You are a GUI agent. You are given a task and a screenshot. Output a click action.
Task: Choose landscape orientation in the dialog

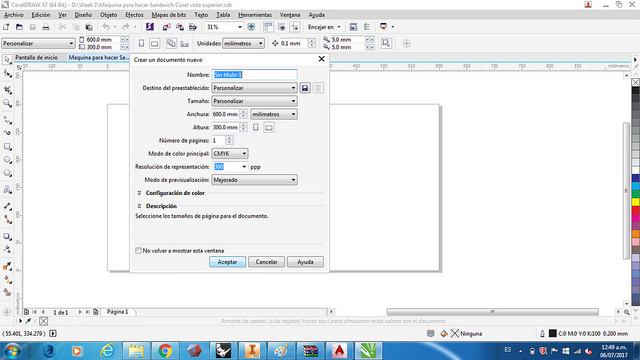click(x=269, y=128)
